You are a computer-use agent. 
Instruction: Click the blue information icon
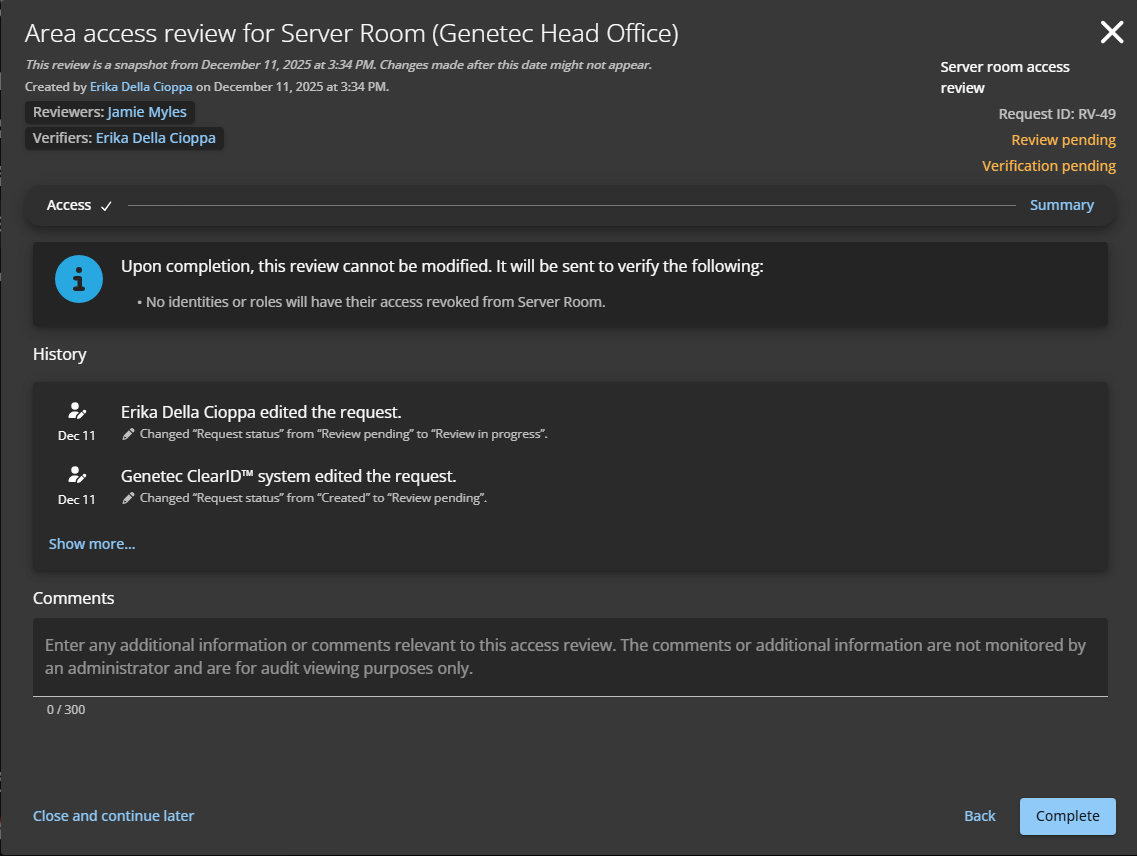[x=78, y=279]
